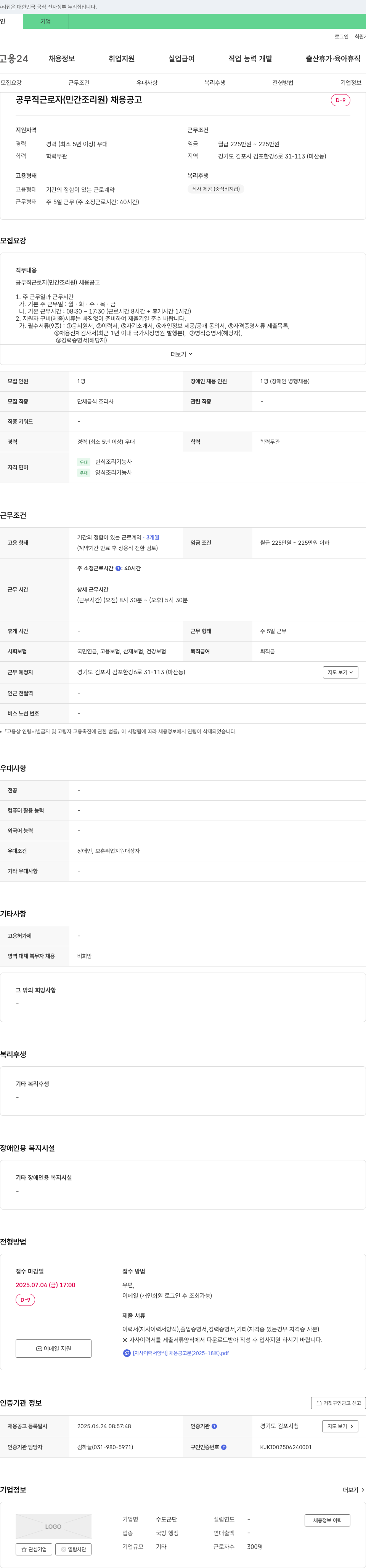The width and height of the screenshot is (366, 1568).
Task: Click the 로그인 link
Action: [341, 37]
